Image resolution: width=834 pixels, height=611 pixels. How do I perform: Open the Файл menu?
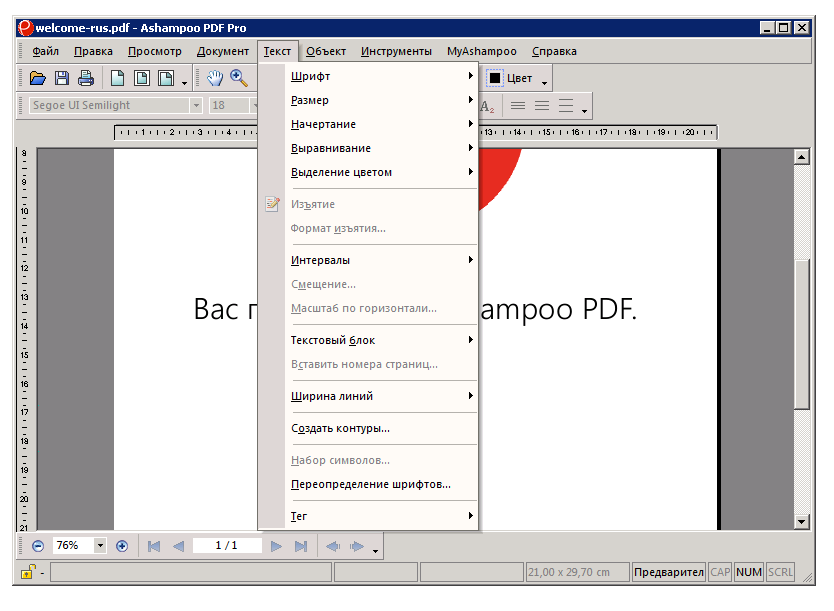pyautogui.click(x=45, y=51)
